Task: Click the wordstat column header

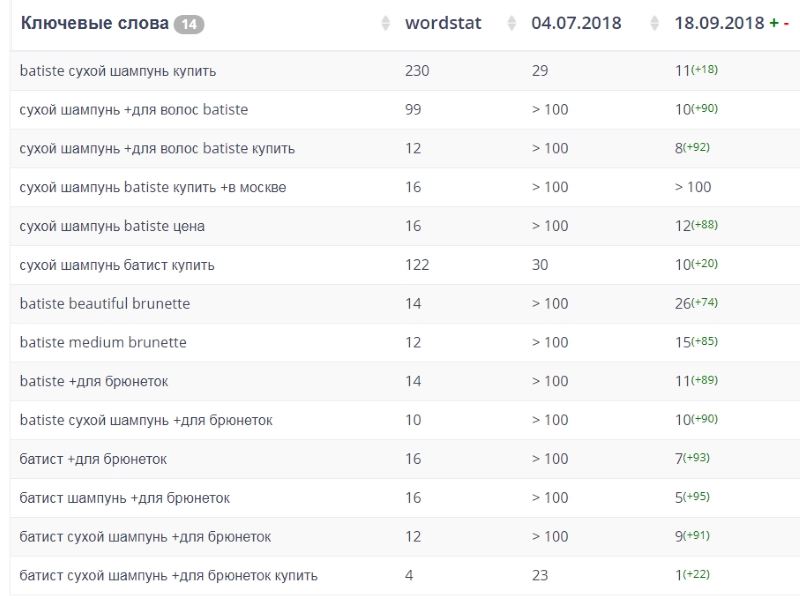Action: (x=443, y=23)
